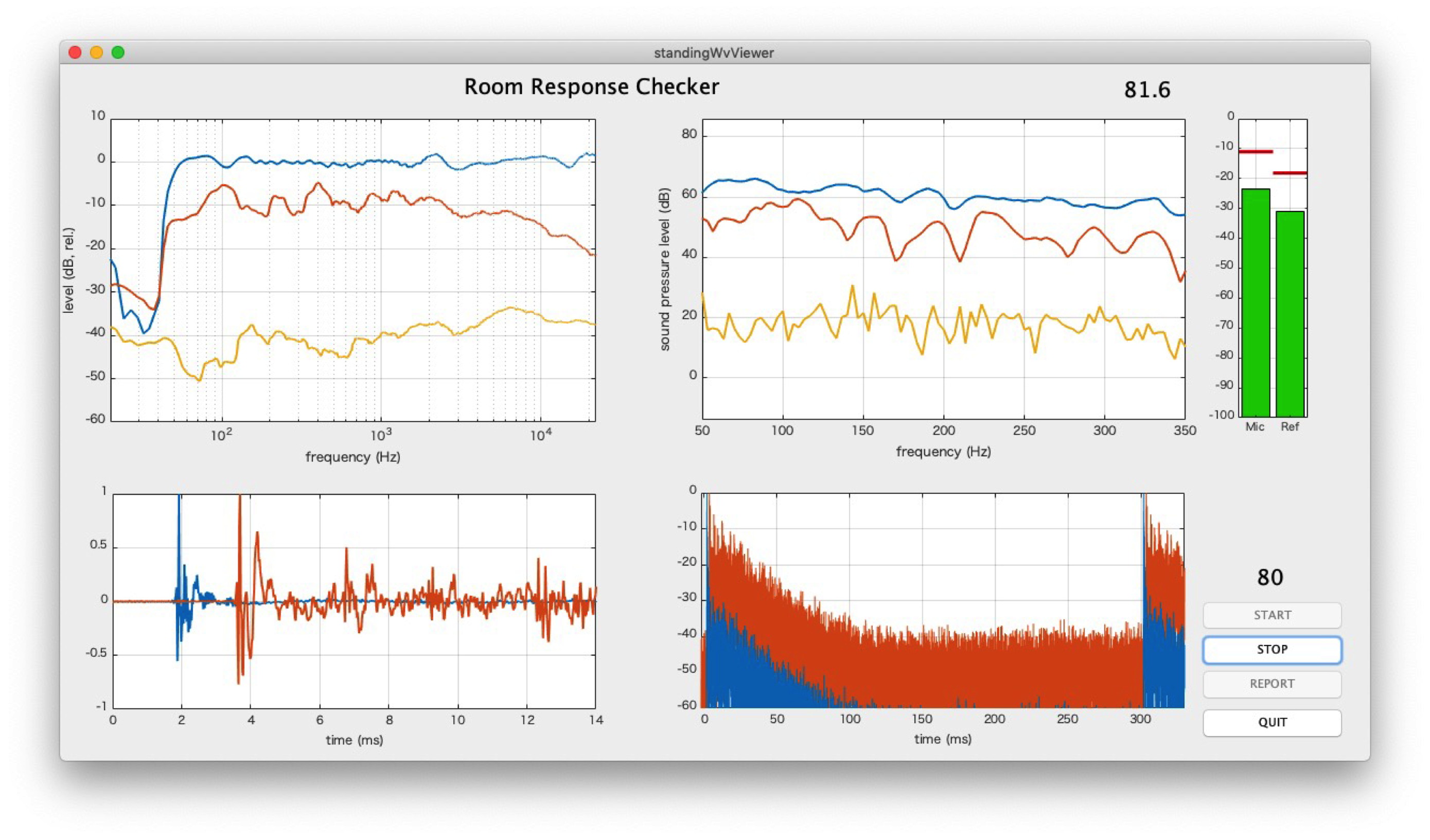Click the impulse response plot, 0–14 ms
The width and height of the screenshot is (1430, 840).
(x=354, y=601)
